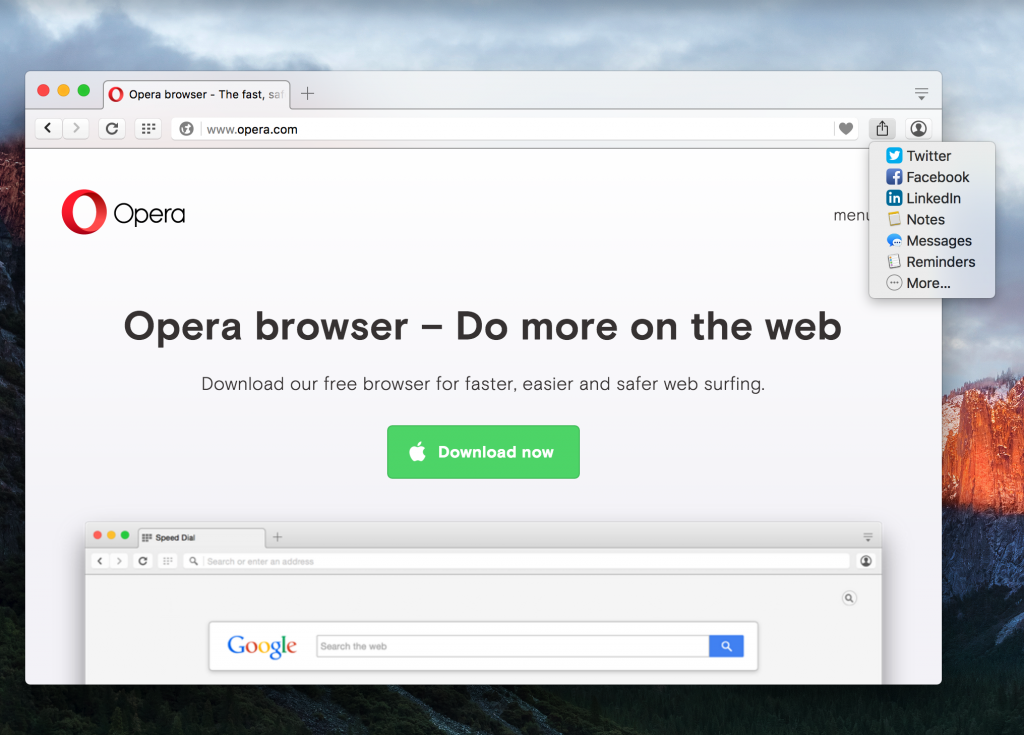
Task: Open the sharing panel icon in the toolbar
Action: point(881,128)
